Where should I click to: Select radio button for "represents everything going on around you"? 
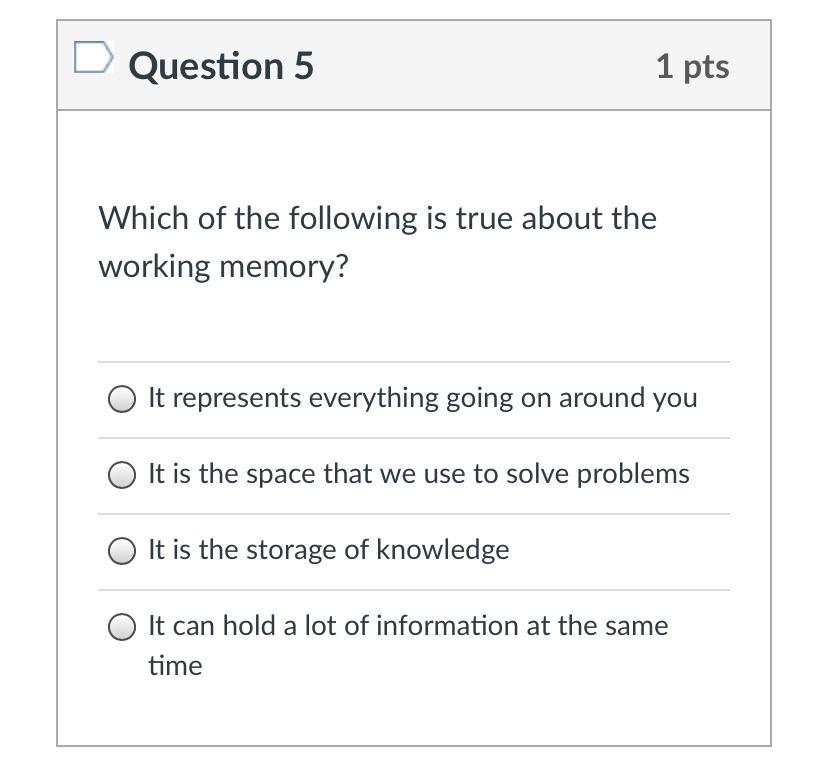pos(122,399)
